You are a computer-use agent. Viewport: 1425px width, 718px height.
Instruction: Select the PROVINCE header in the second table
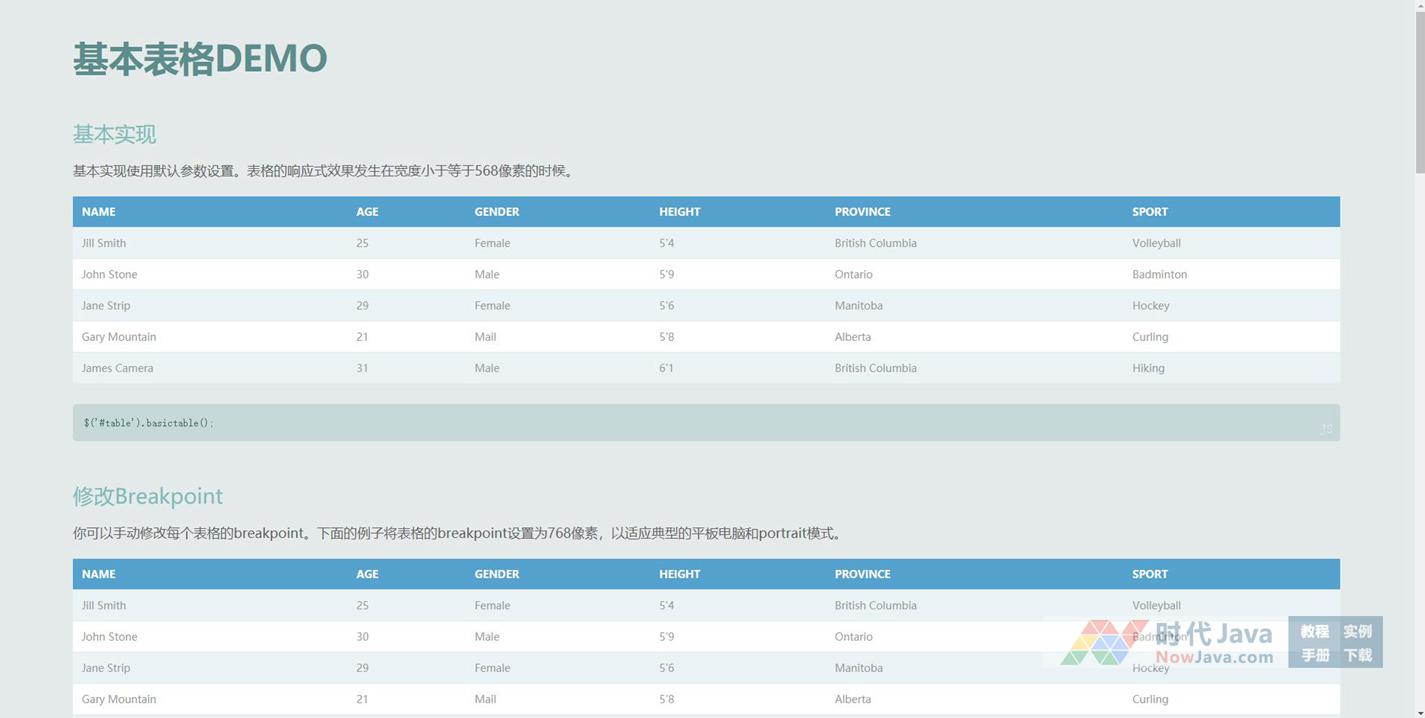click(x=862, y=574)
